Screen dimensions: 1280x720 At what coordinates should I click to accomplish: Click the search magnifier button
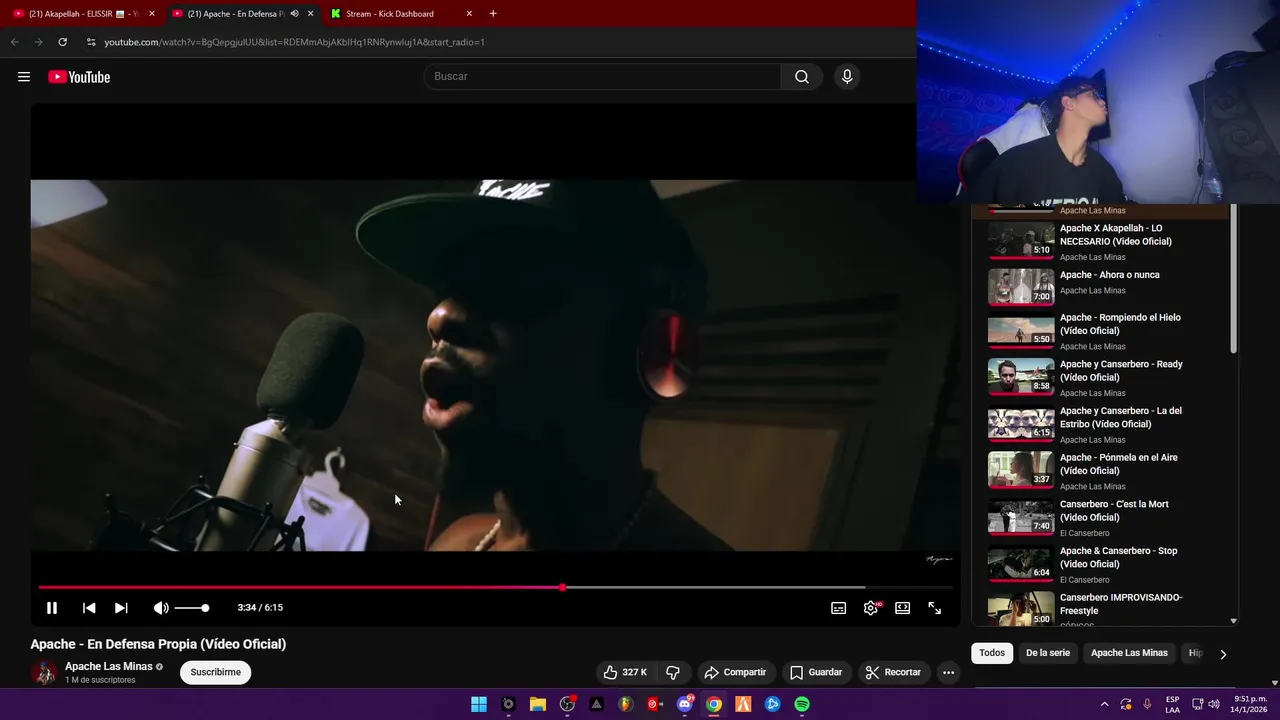(x=802, y=77)
